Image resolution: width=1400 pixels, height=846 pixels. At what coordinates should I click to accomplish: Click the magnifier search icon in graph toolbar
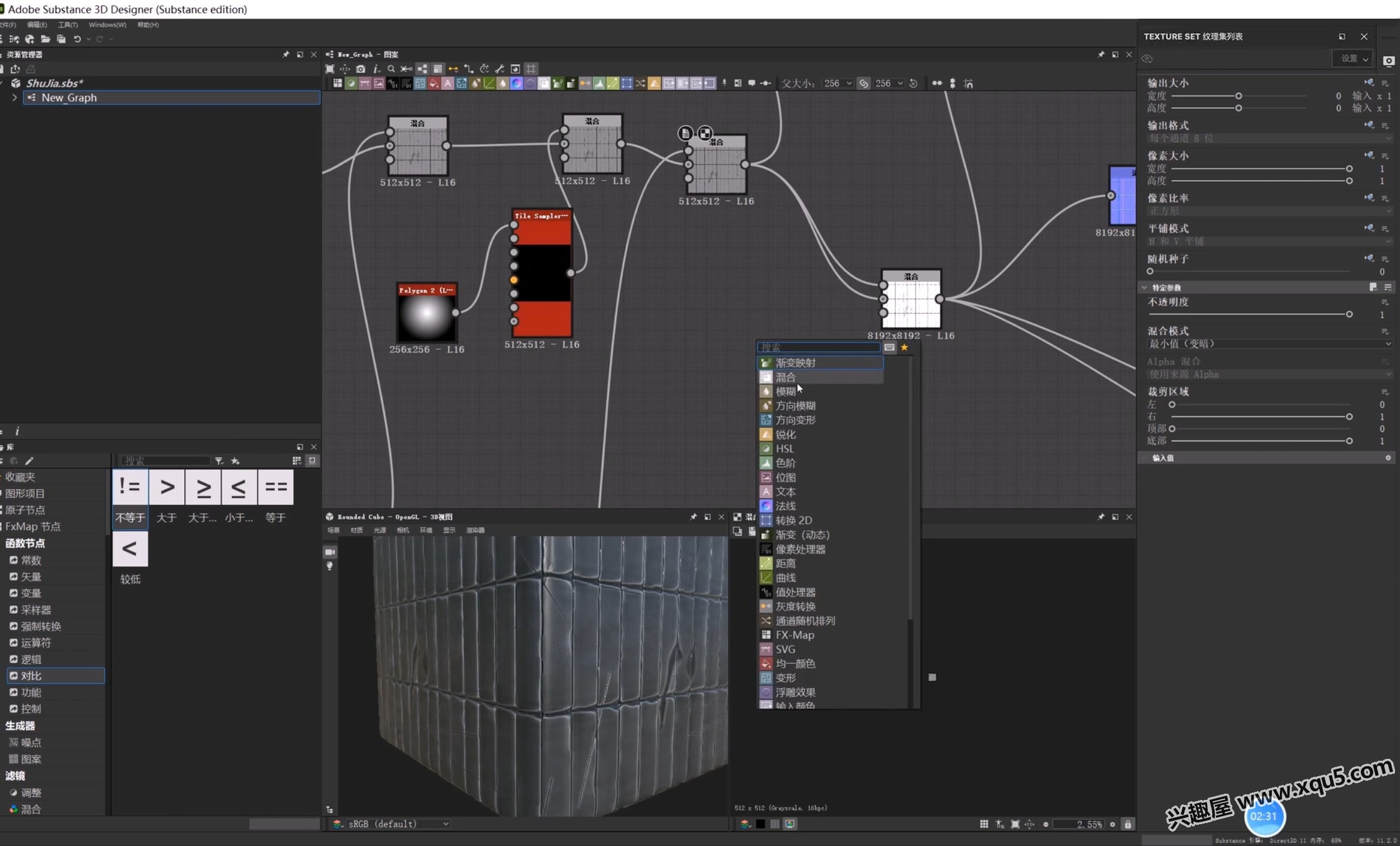pos(391,69)
